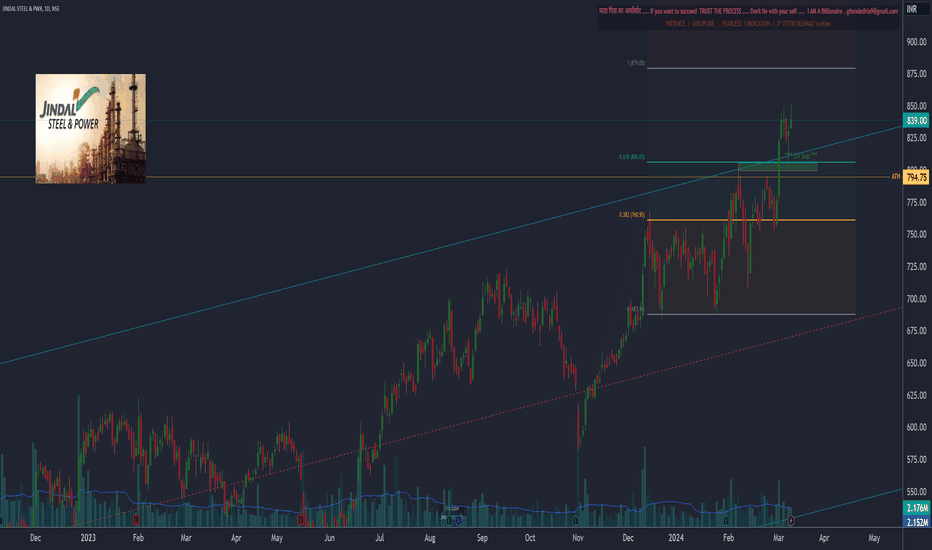Click the earnings marker below February 2023
Image resolution: width=932 pixels, height=550 pixels.
click(136, 520)
